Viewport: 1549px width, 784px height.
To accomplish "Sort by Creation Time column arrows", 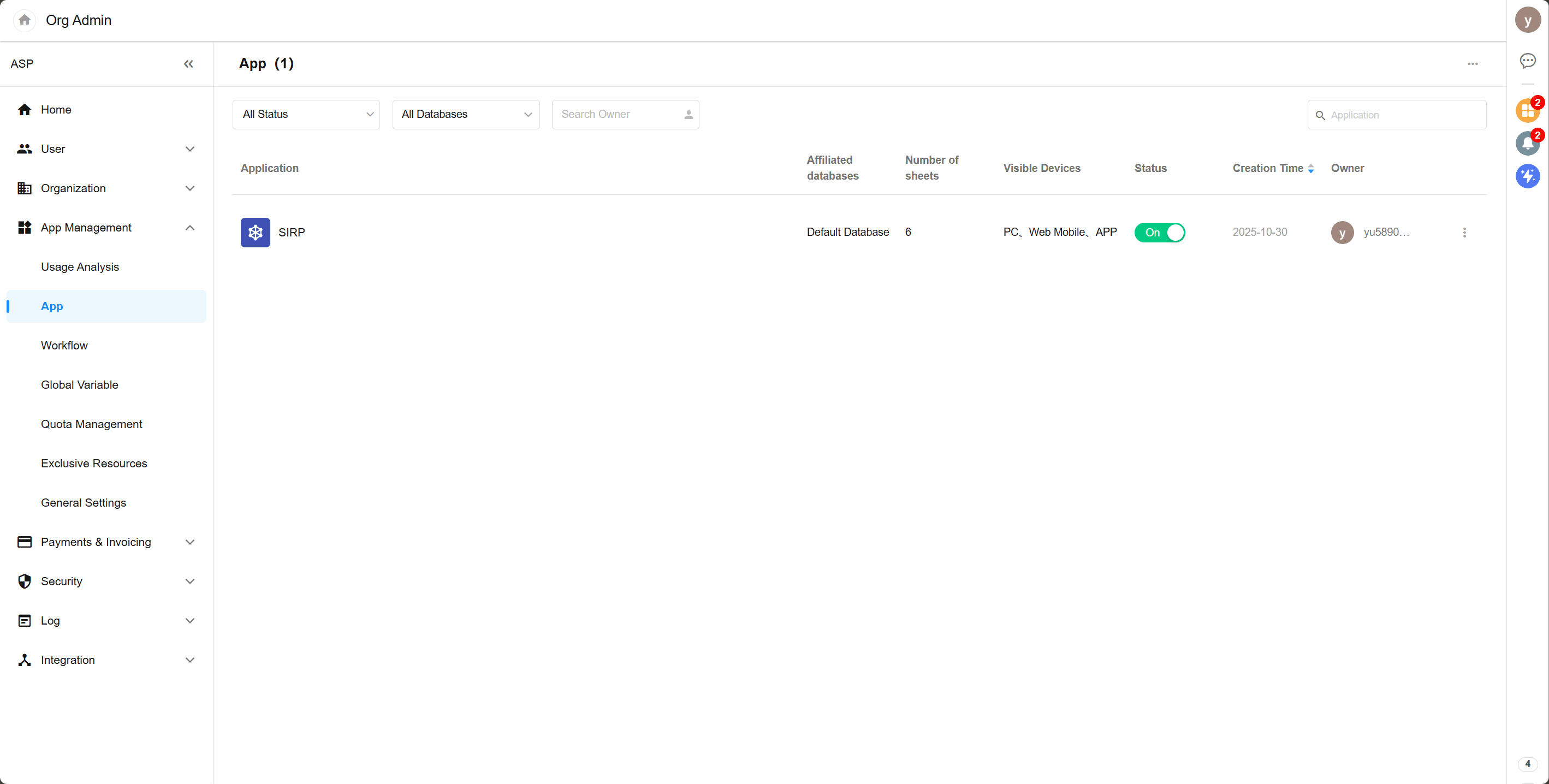I will pos(1310,169).
